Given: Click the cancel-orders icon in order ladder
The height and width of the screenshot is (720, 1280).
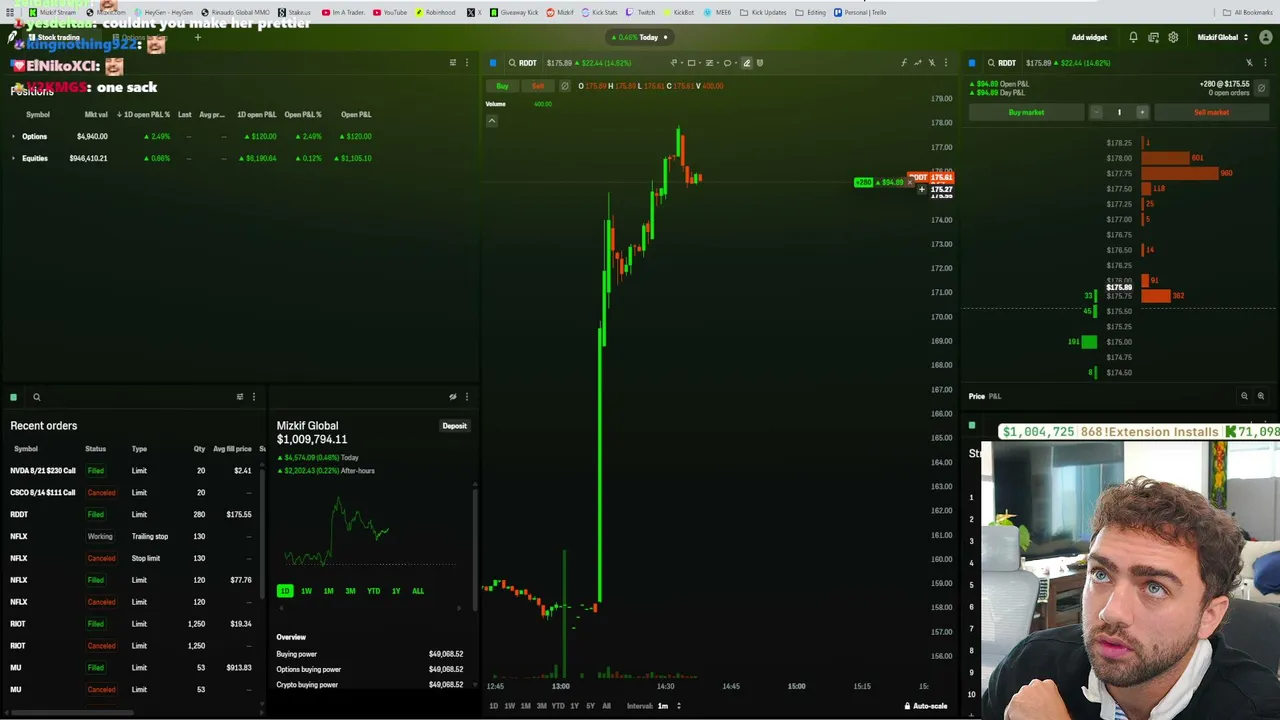Looking at the screenshot, I should click(x=1261, y=88).
